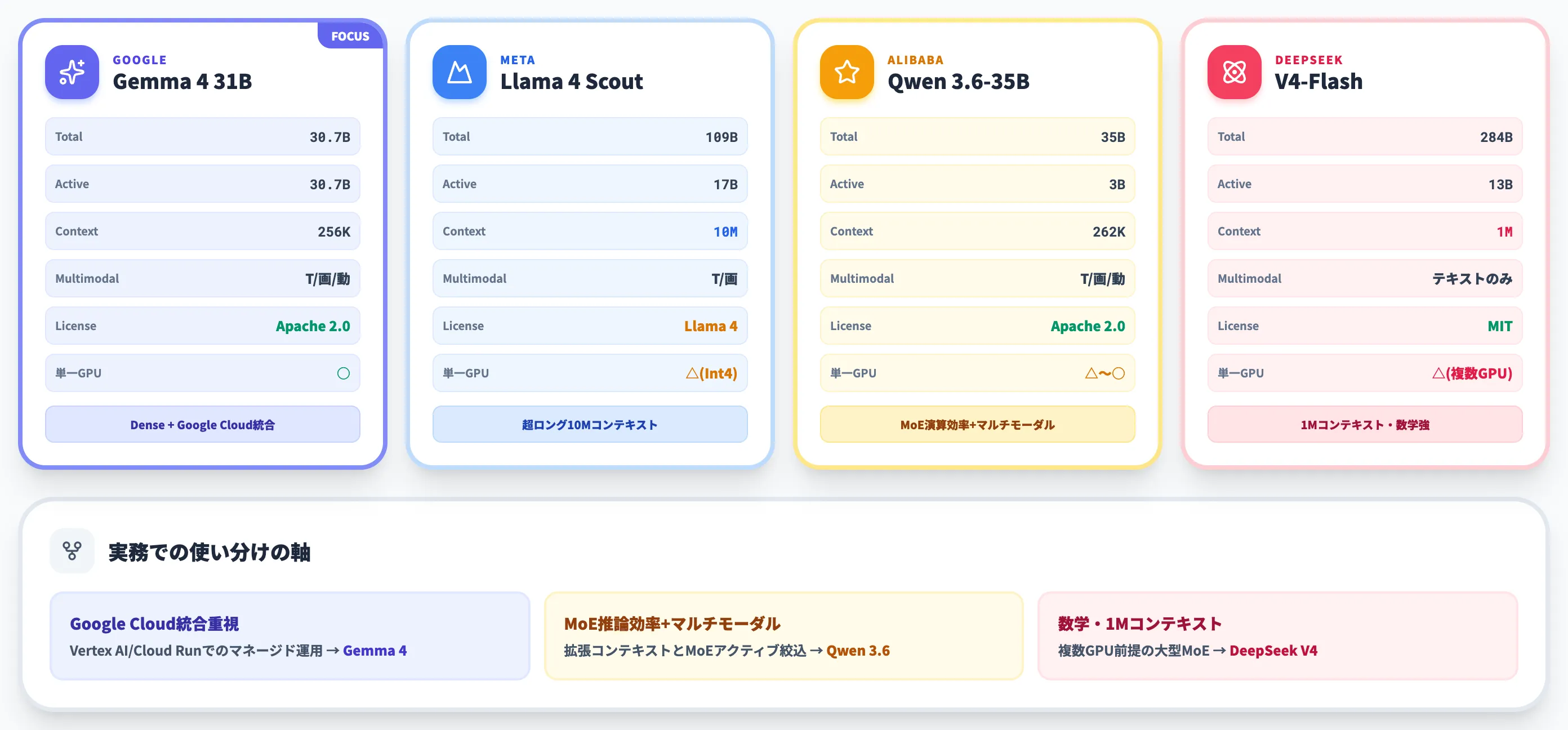Click the Llama 4 Scout title
The image size is (1568, 730).
572,81
